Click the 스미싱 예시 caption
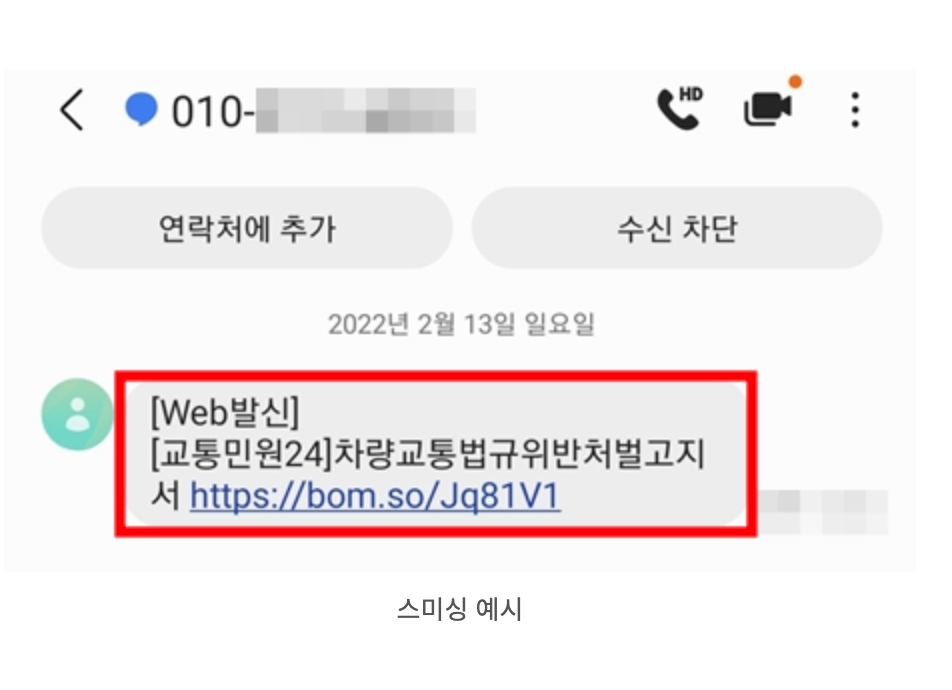Image resolution: width=952 pixels, height=690 pixels. tap(460, 609)
